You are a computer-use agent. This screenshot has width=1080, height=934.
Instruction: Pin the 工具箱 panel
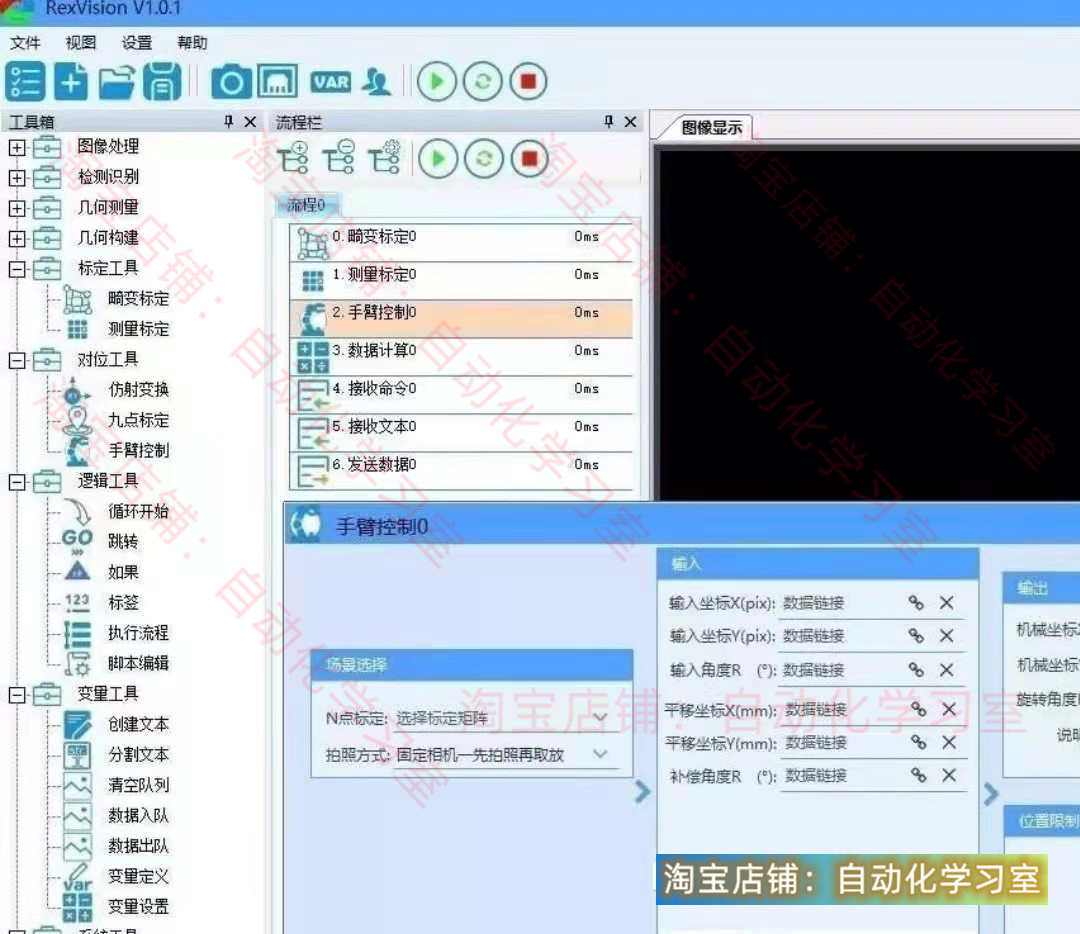[229, 121]
